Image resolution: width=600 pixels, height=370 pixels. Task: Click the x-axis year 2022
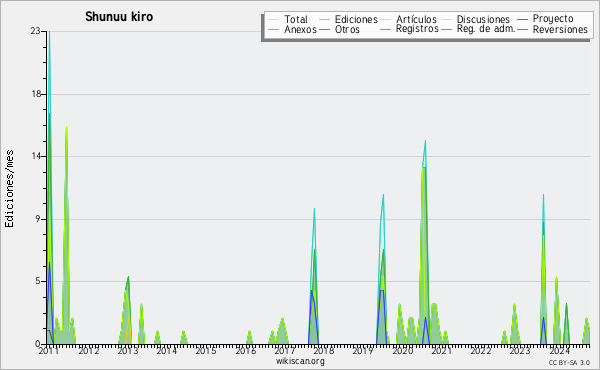pos(481,351)
